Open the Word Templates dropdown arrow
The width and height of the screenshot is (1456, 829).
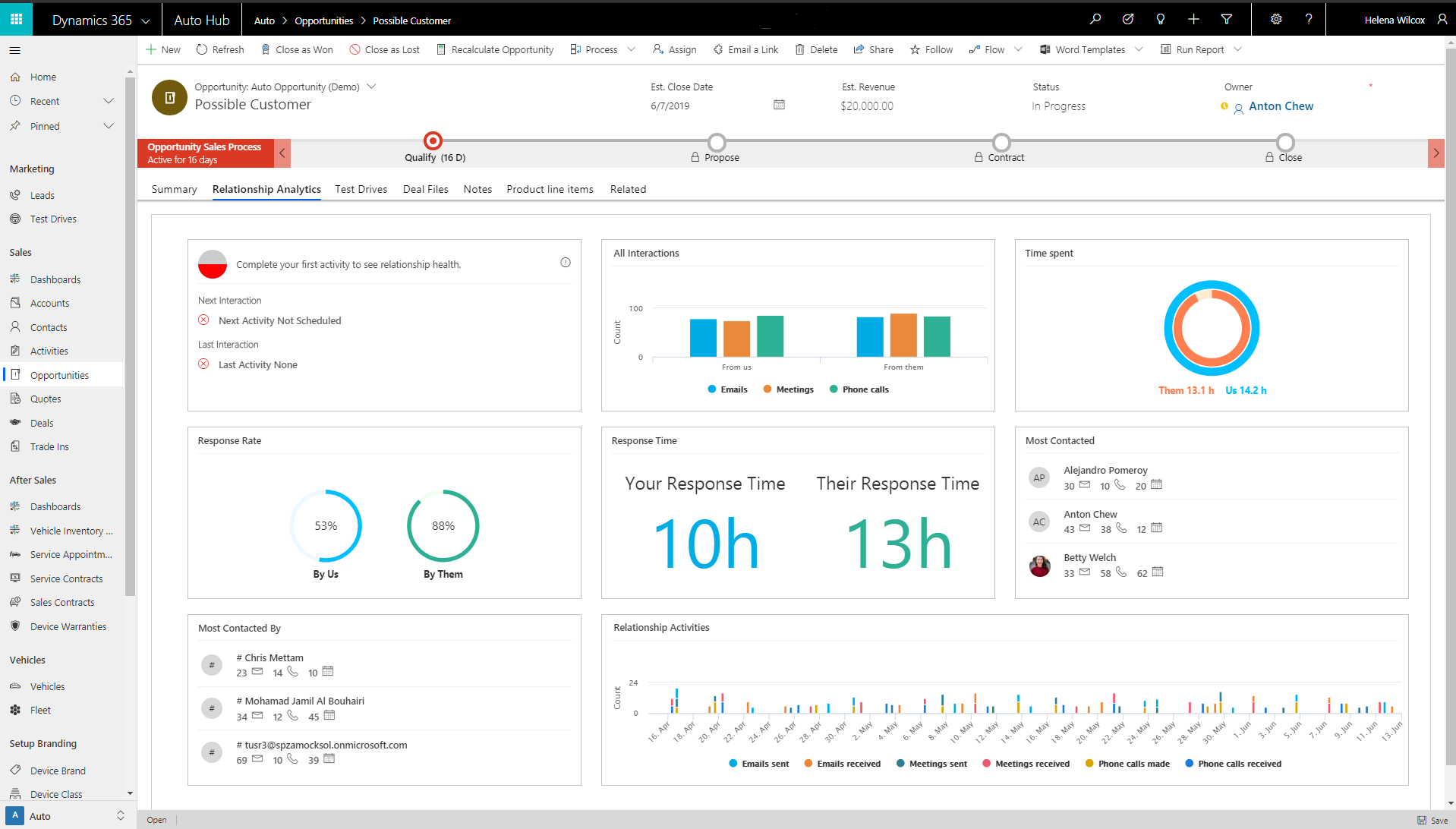1139,50
